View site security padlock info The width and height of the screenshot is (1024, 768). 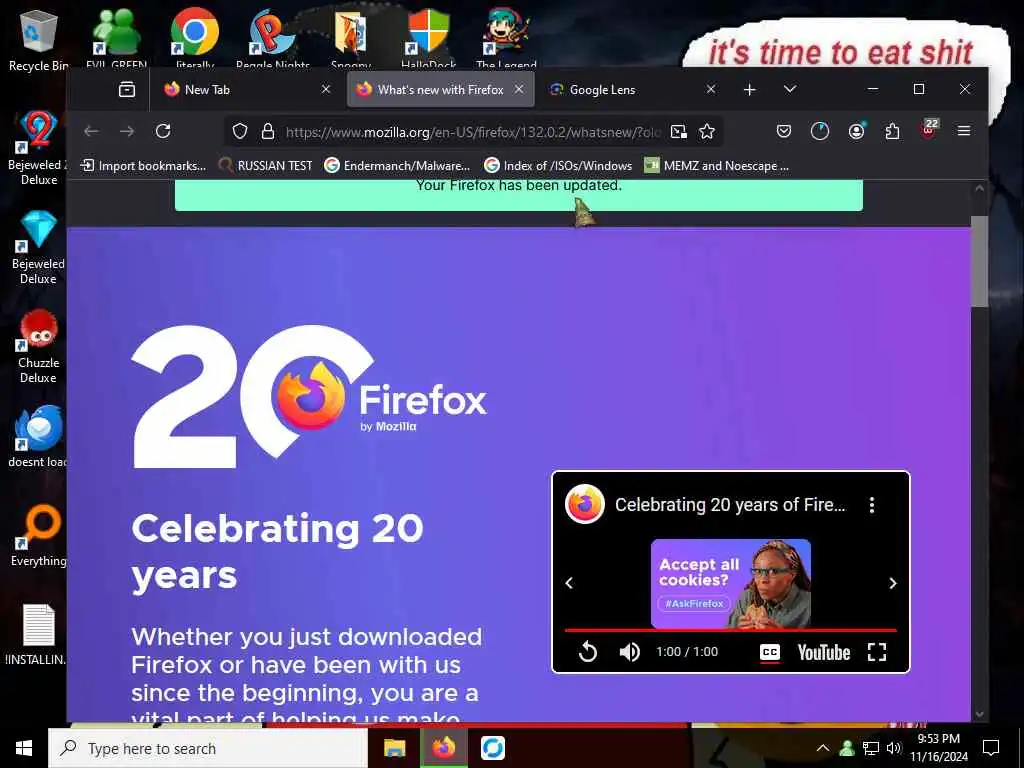(268, 131)
